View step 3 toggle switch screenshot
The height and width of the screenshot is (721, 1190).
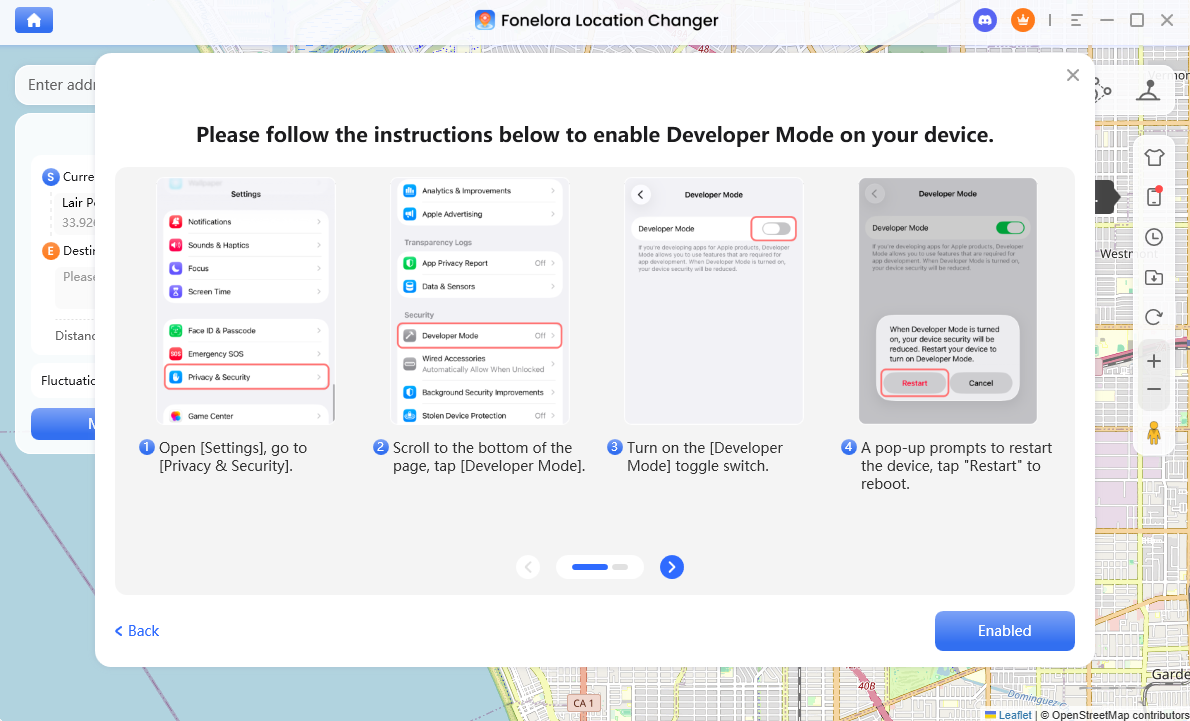713,301
